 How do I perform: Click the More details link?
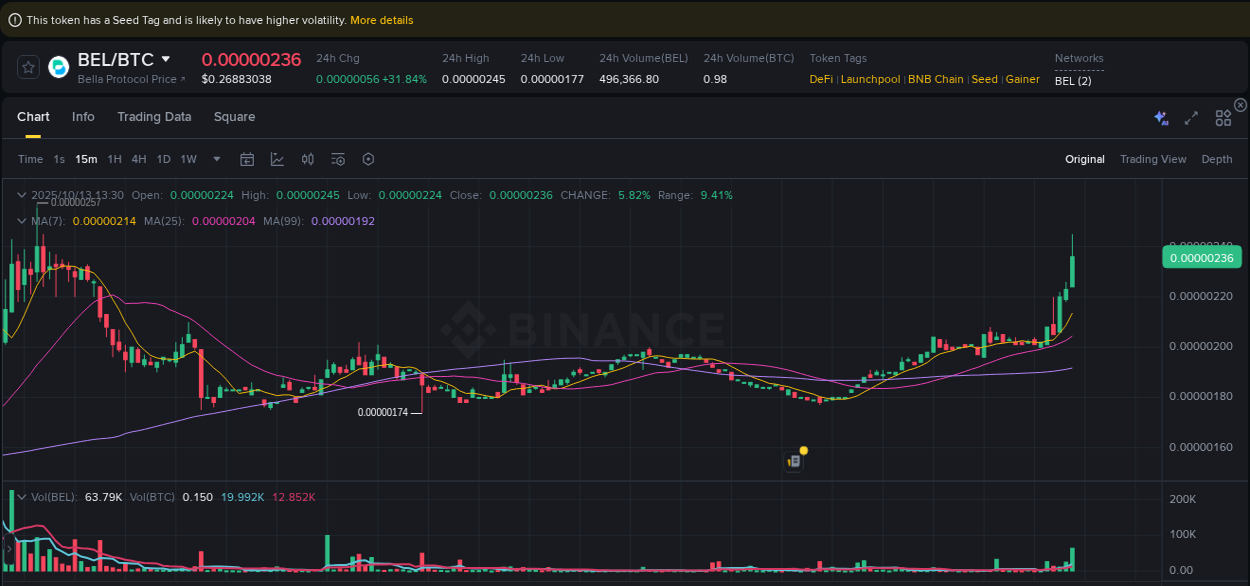pos(381,19)
